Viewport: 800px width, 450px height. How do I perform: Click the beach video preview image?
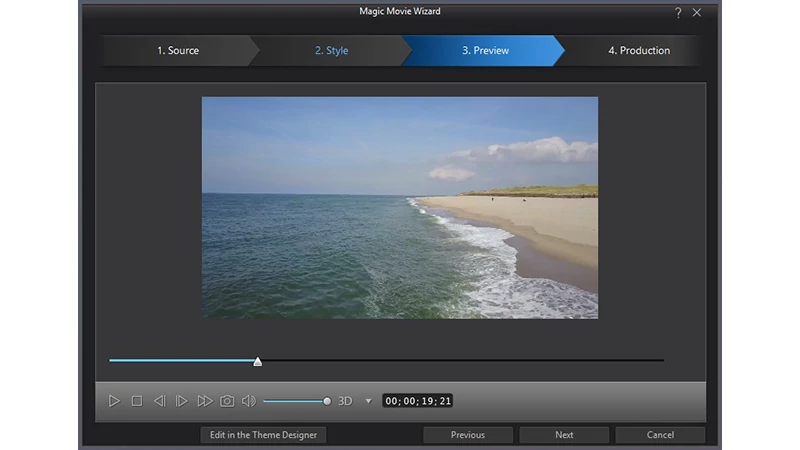coord(400,208)
